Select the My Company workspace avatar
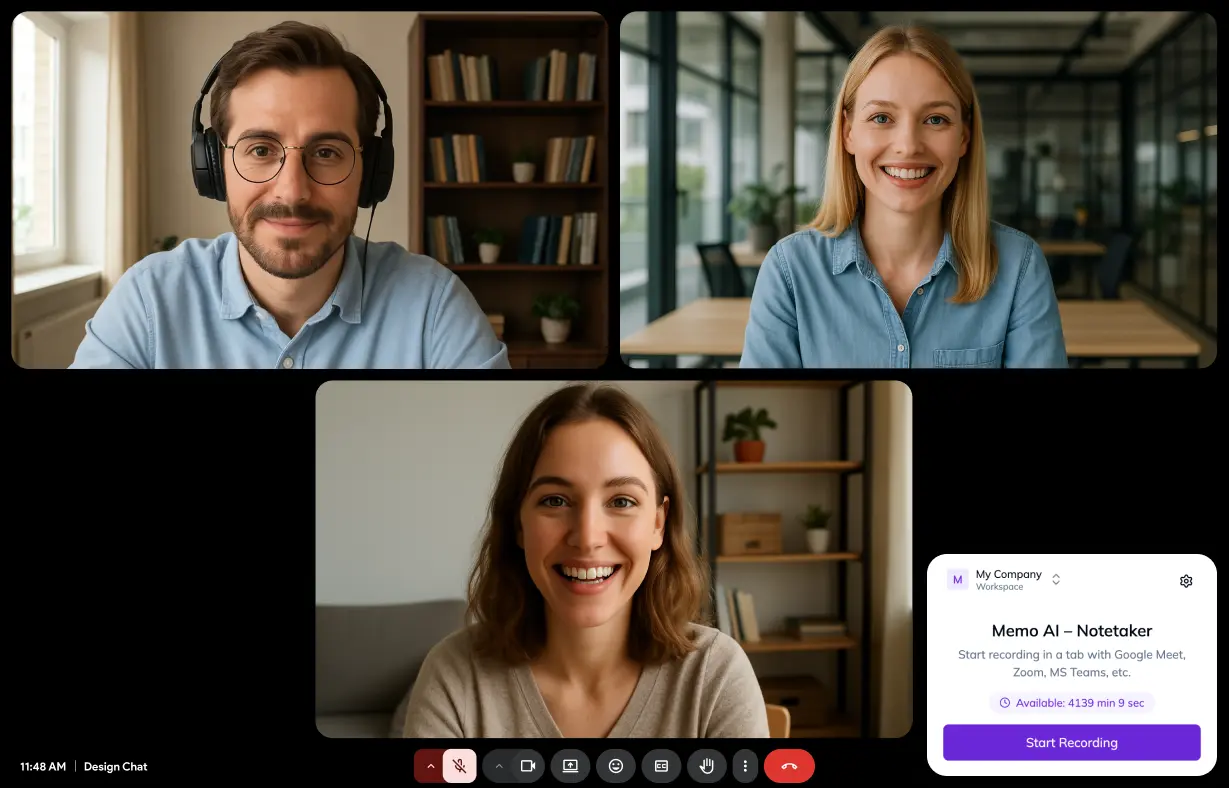The image size is (1229, 788). click(x=957, y=579)
